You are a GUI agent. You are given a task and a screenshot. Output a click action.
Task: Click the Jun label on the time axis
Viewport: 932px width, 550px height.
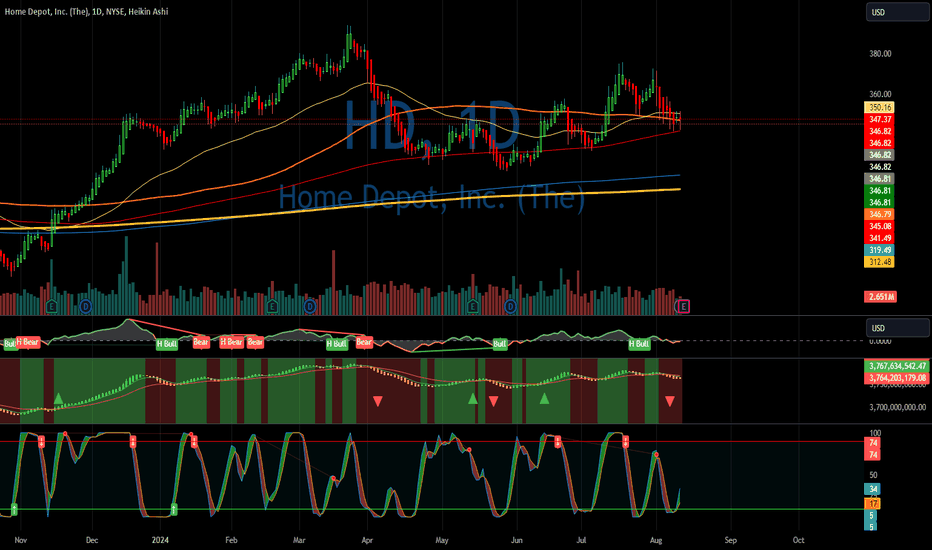point(517,540)
